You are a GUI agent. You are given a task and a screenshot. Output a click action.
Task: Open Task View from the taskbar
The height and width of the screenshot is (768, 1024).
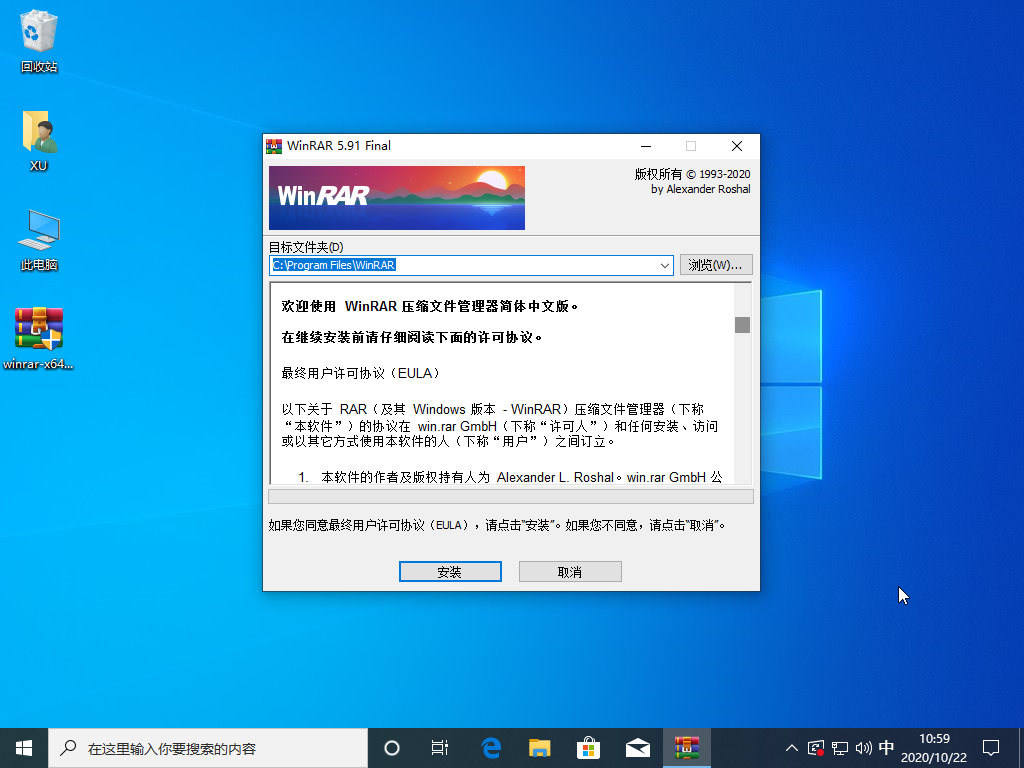[x=440, y=747]
